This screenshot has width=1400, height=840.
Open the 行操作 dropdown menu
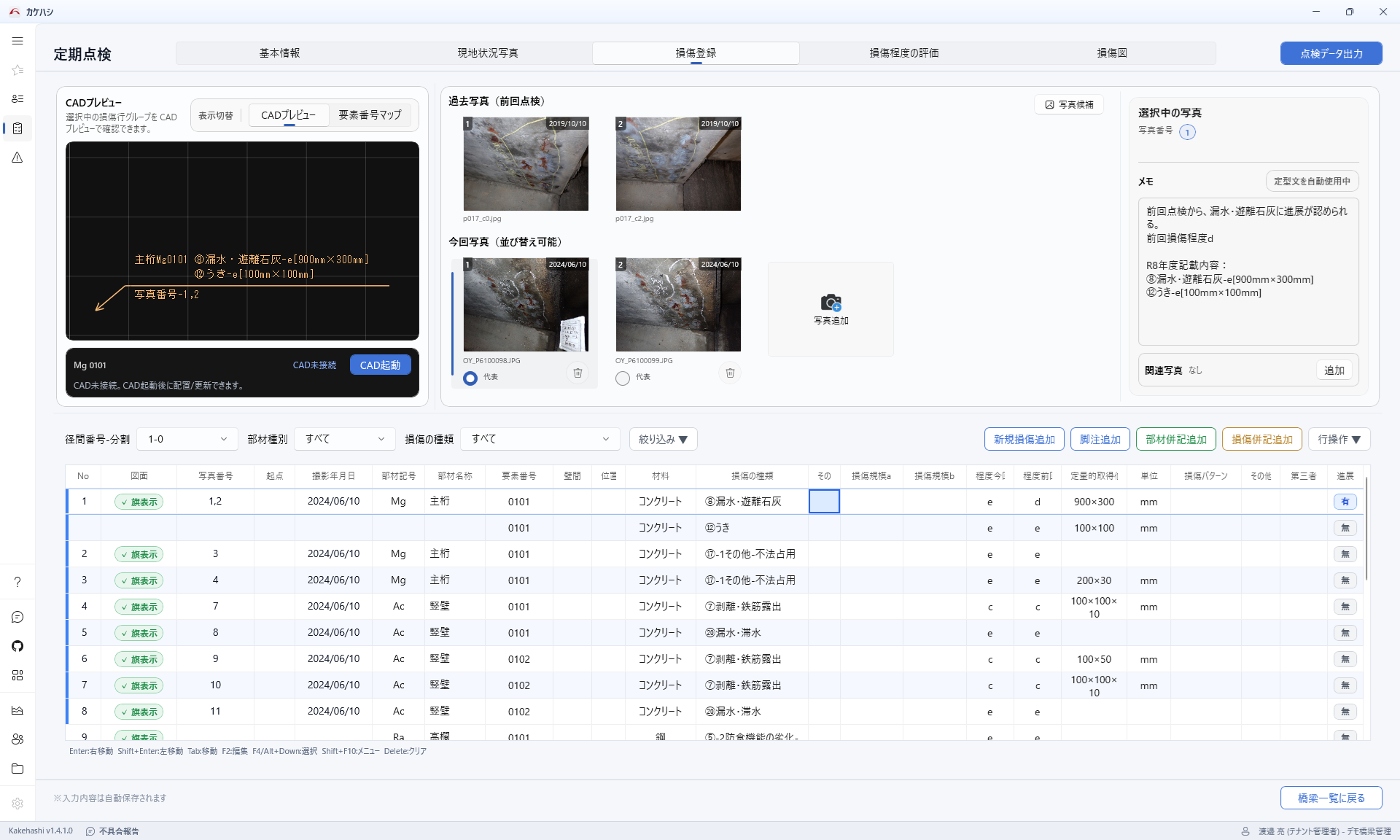click(x=1339, y=439)
